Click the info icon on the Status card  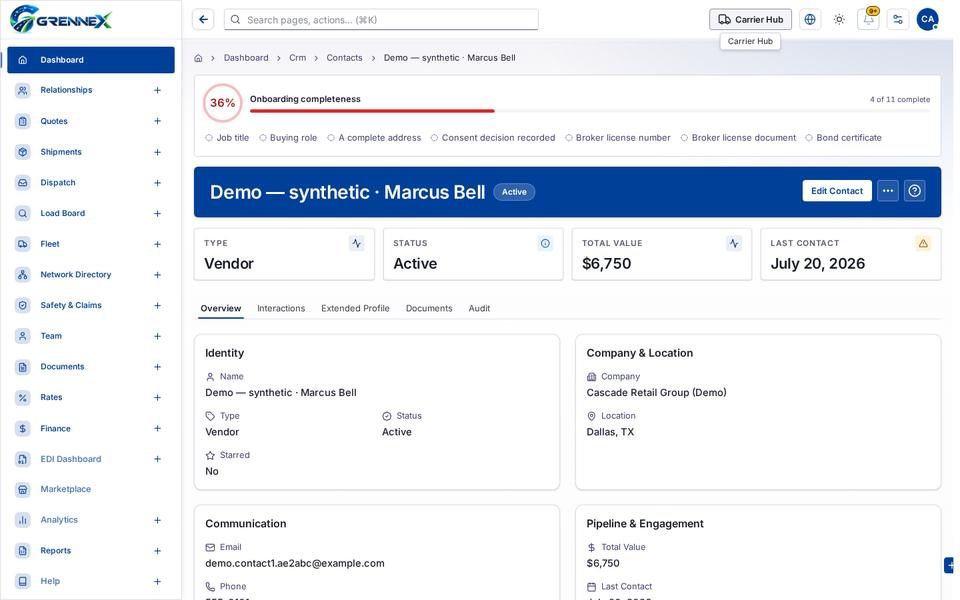pos(545,244)
